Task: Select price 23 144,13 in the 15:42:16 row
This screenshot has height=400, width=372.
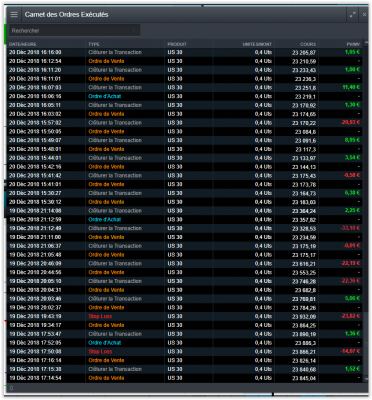Action: click(x=304, y=167)
